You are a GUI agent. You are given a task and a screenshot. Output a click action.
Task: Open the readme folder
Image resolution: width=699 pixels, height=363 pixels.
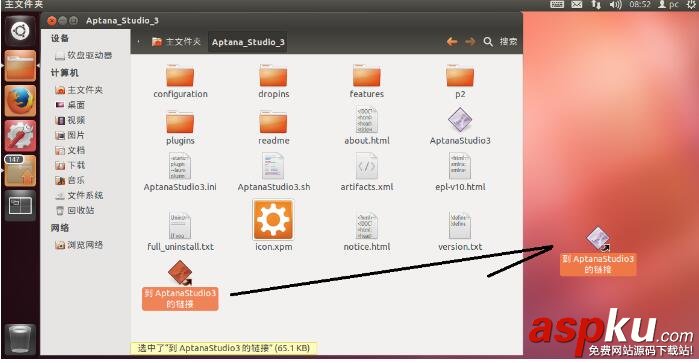tap(274, 128)
